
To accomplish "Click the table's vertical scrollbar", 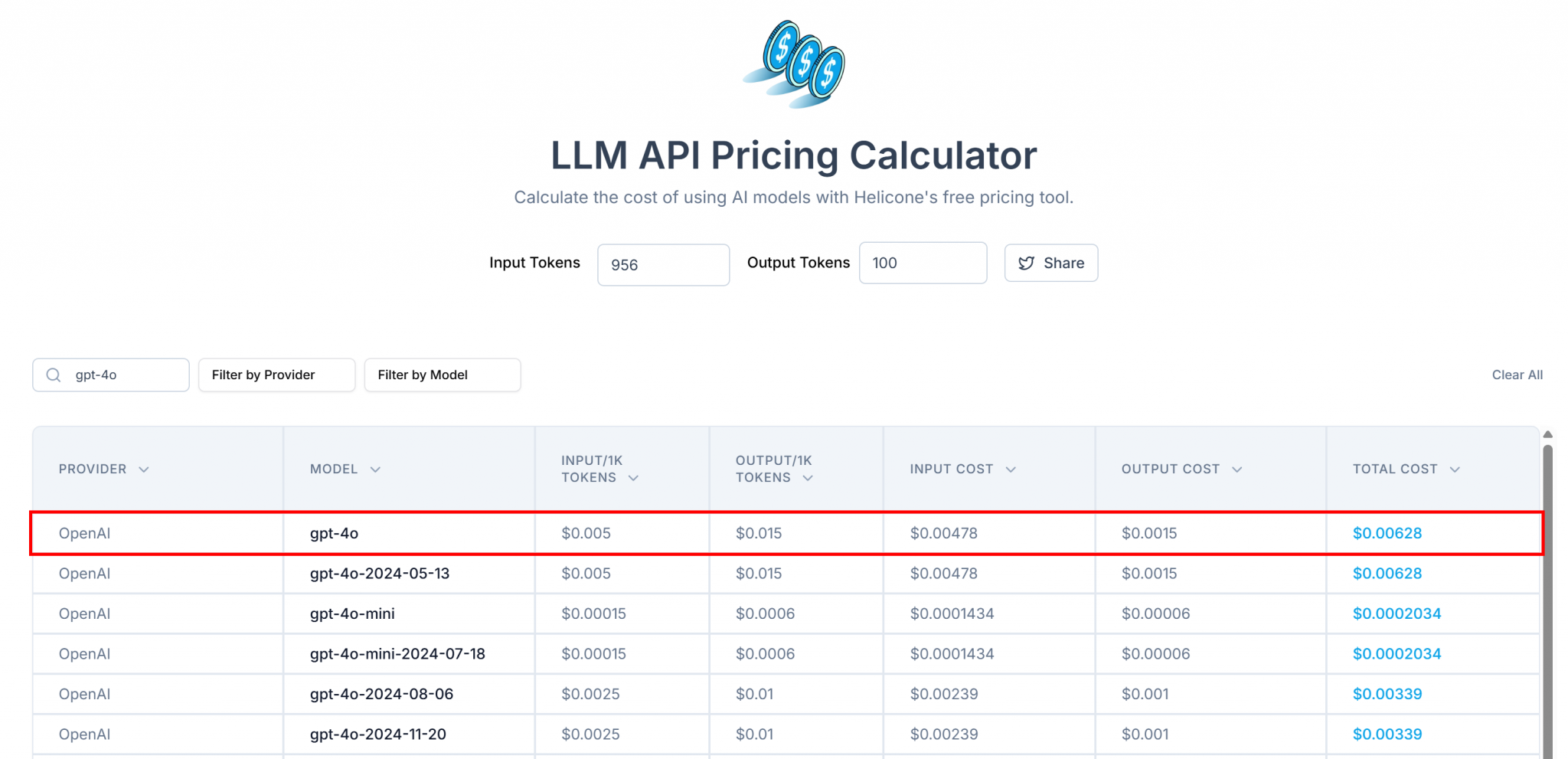I will pyautogui.click(x=1547, y=597).
